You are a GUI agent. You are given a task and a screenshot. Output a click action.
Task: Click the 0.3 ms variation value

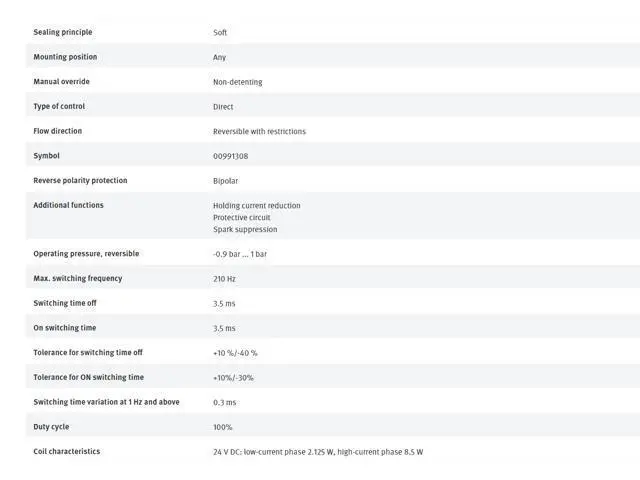coord(224,402)
